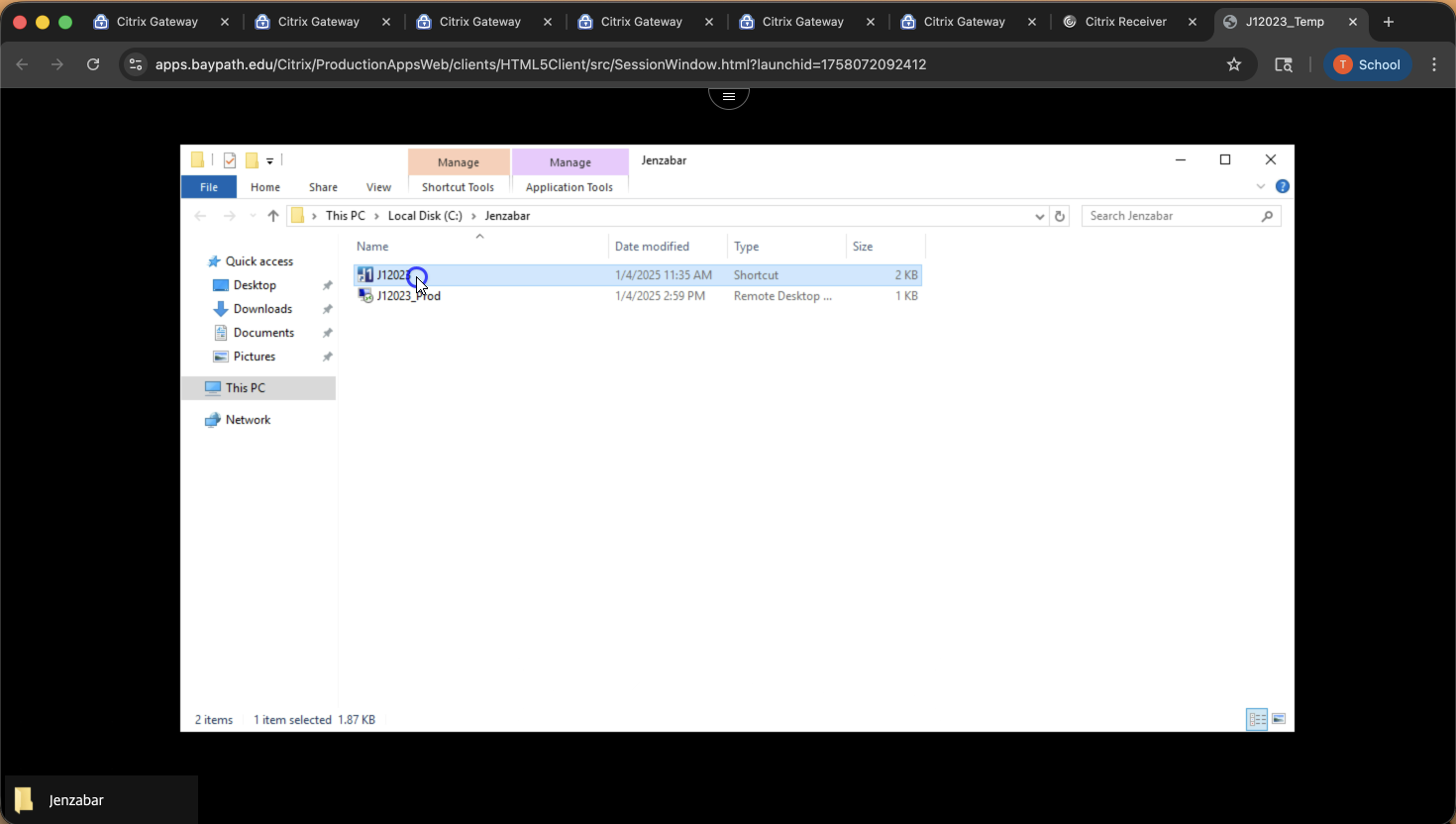The image size is (1456, 824).
Task: Click the Properties icon in quick access toolbar
Action: point(230,160)
